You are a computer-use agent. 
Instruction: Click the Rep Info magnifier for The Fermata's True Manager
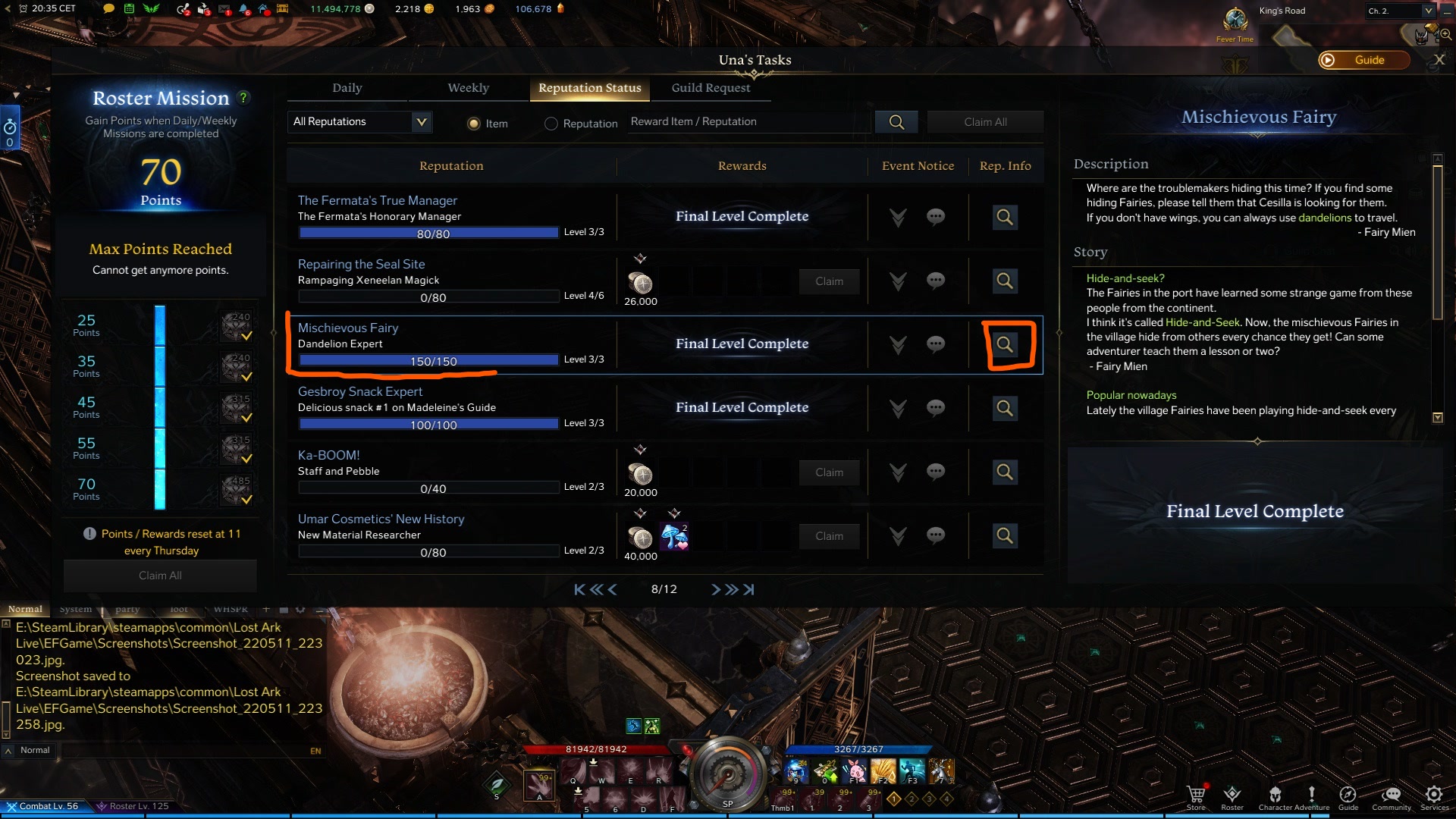pos(1004,217)
